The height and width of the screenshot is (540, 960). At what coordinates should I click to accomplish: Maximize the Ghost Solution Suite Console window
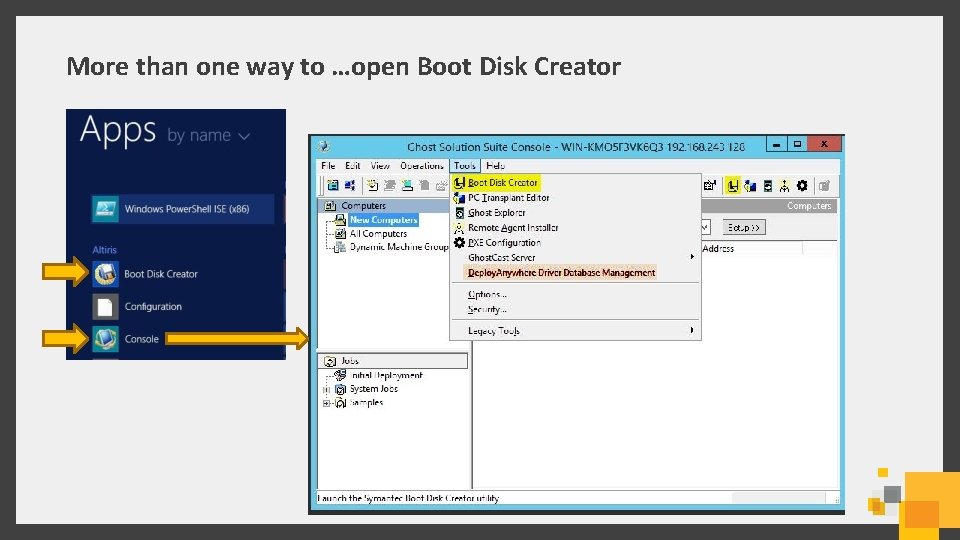coord(797,144)
